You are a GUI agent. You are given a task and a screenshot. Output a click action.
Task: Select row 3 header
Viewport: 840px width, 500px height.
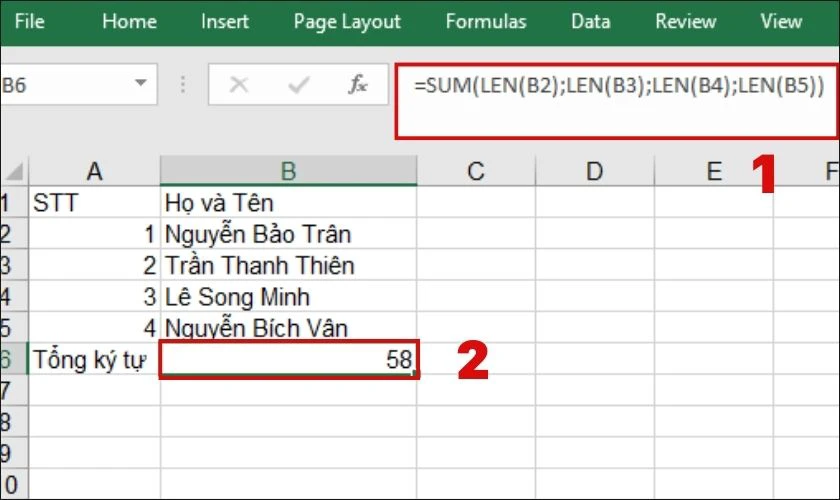click(13, 265)
